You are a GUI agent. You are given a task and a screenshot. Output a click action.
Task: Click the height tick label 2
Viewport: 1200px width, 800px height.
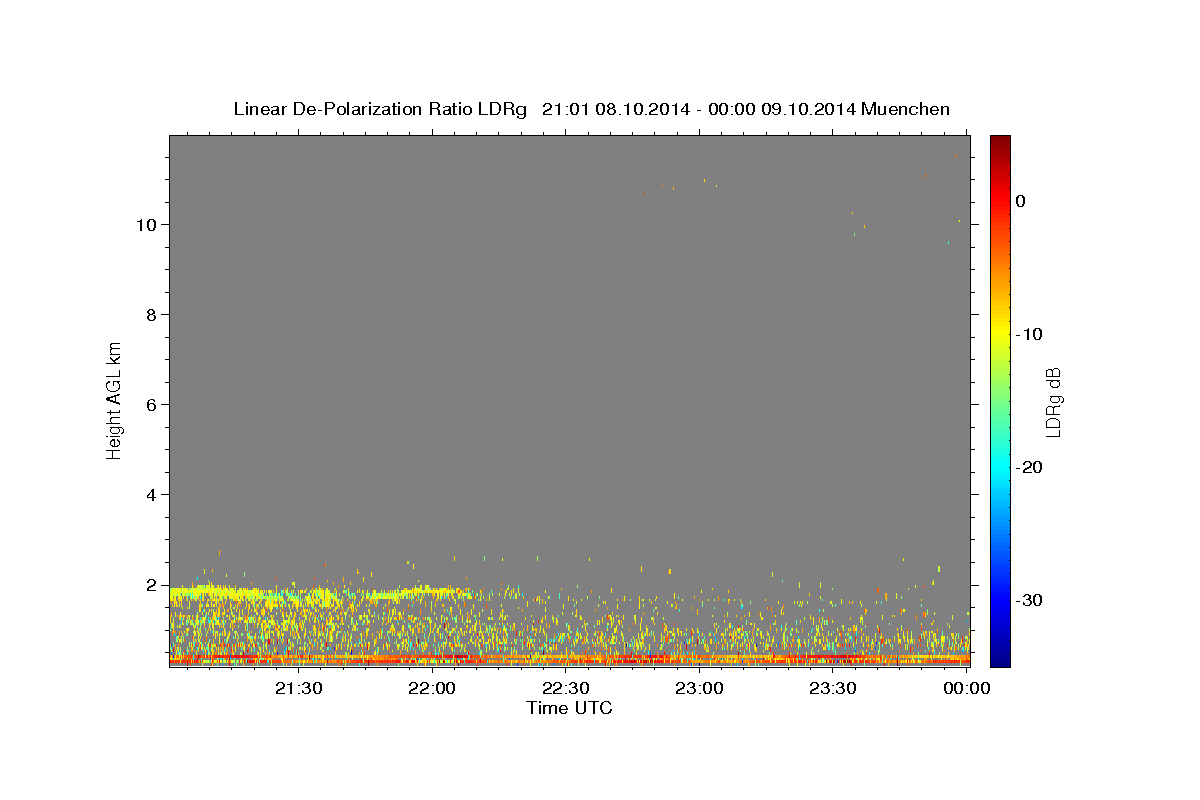tap(152, 585)
